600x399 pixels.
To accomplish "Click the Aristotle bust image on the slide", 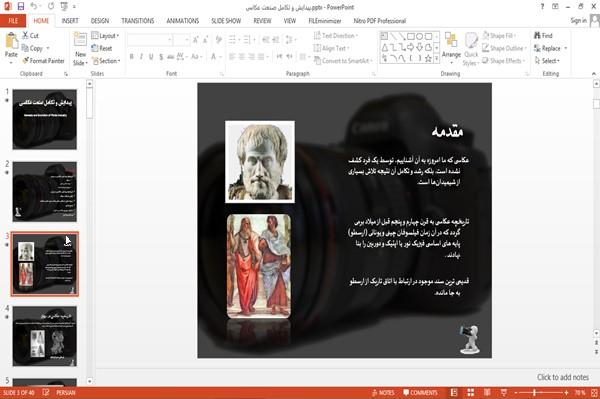I will click(x=260, y=161).
